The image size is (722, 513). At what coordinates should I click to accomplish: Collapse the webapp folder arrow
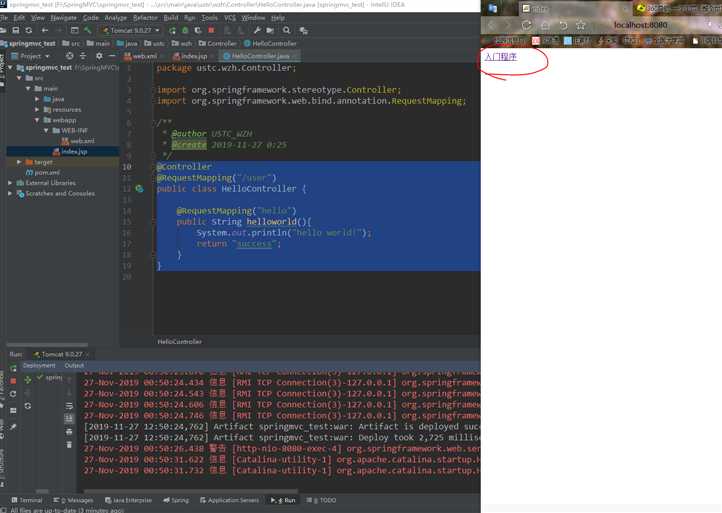(37, 120)
